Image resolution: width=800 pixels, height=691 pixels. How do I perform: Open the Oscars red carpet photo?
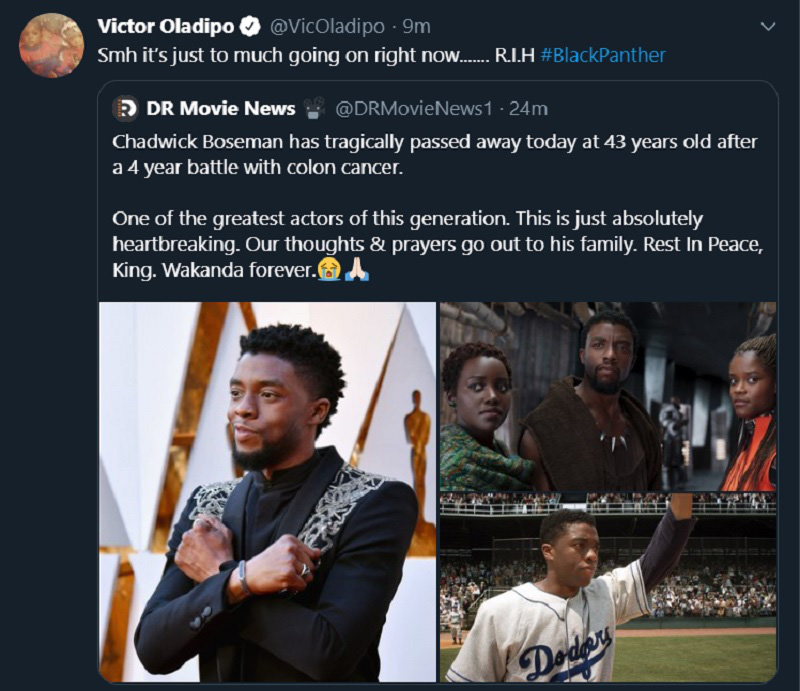[268, 492]
